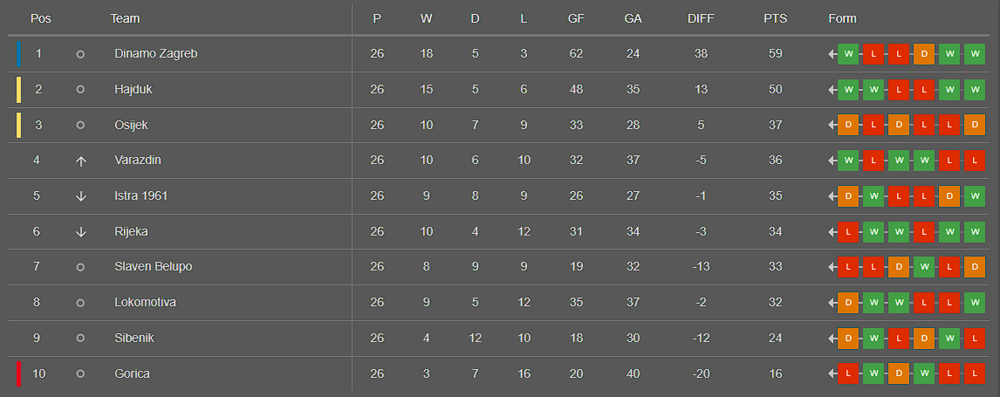Click Gorica's first red L form badge
Screen dimensions: 1000x397
pos(848,374)
